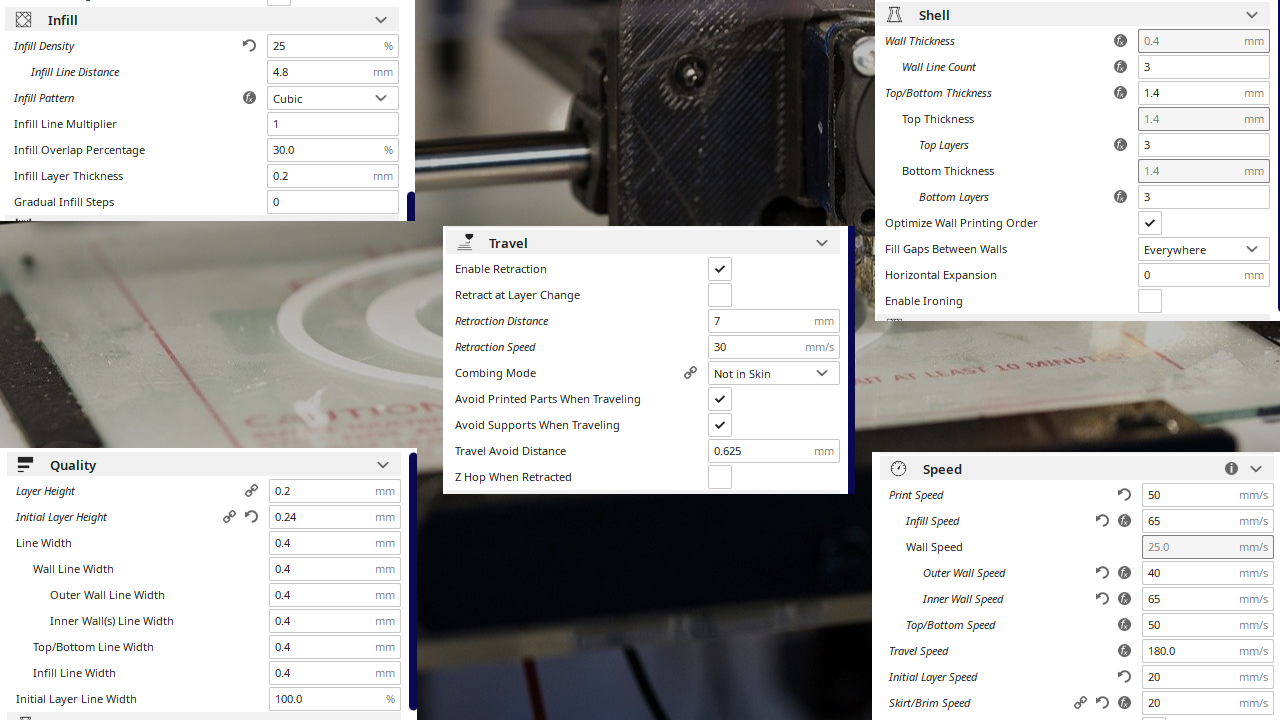Reset Print Speed to default

click(1124, 495)
